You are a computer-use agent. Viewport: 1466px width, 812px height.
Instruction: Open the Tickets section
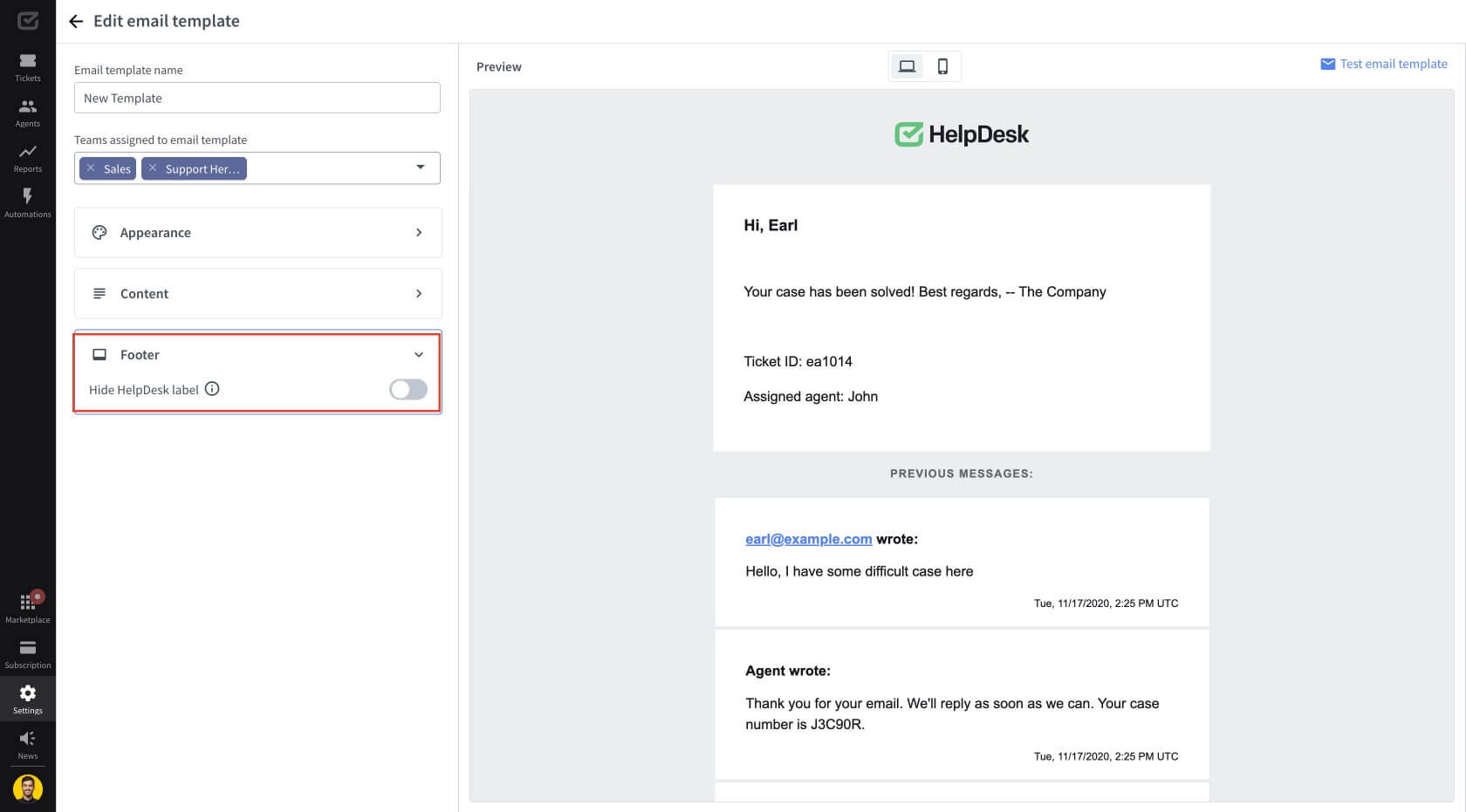(x=28, y=67)
